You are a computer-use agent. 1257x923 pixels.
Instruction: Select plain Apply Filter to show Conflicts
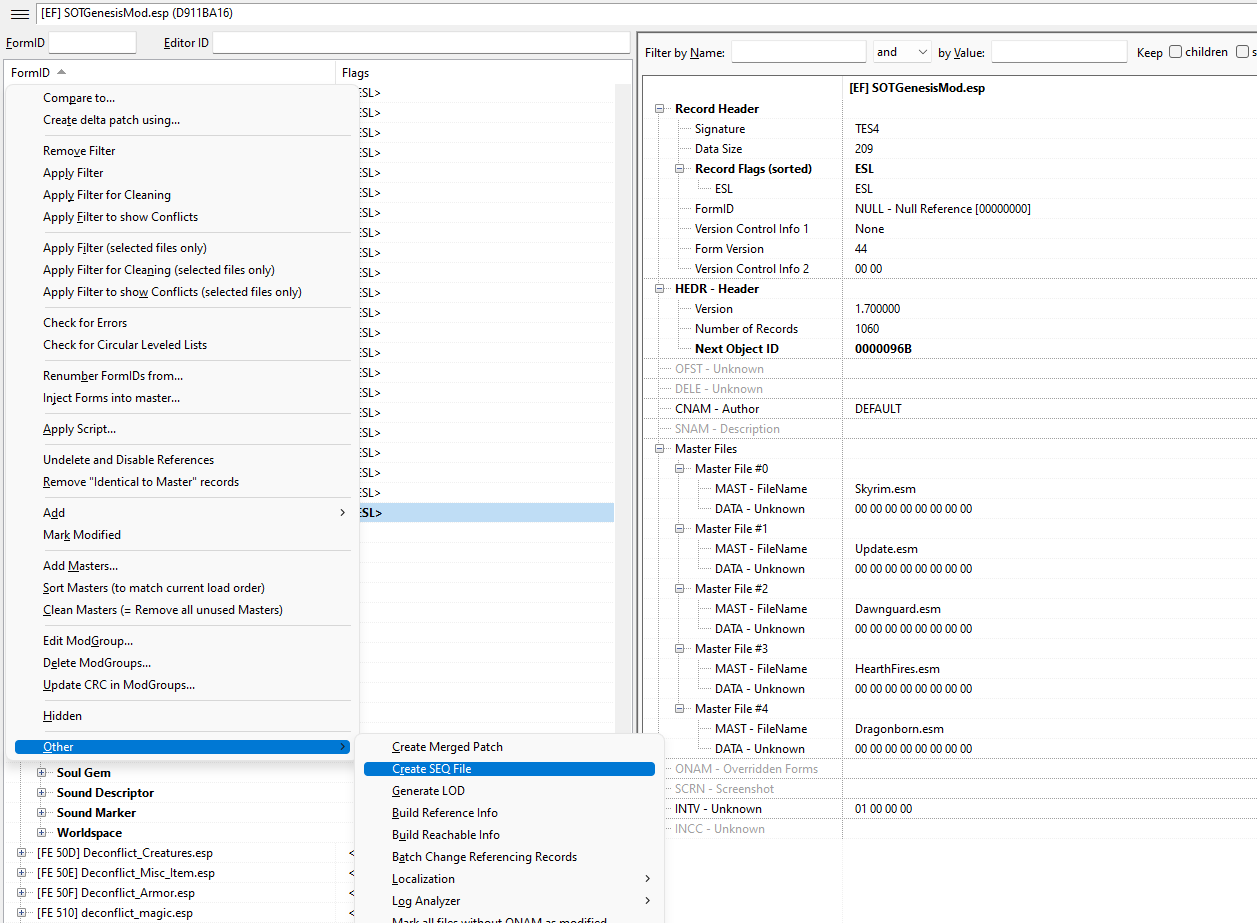pos(183,217)
